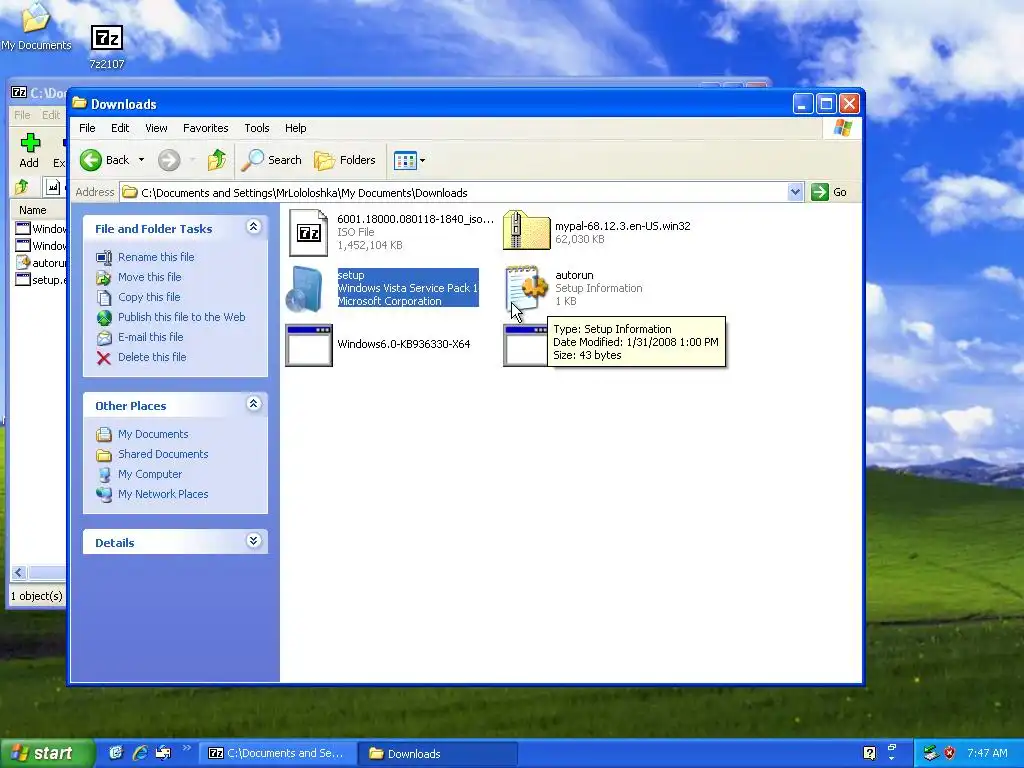
Task: Open My Network Places link
Action: [x=163, y=494]
